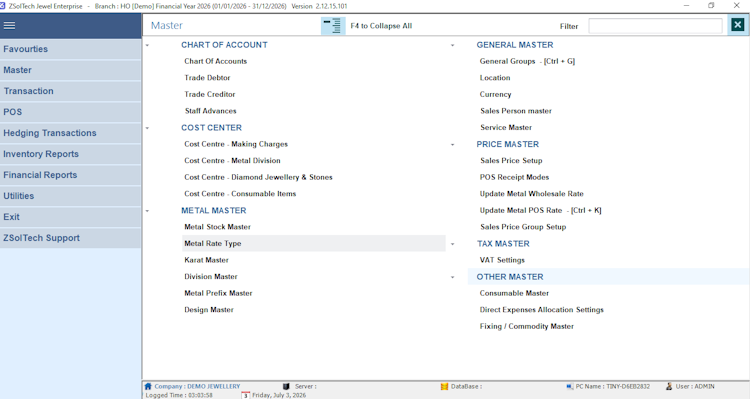Screen dimensions: 750x399
Task: Open ZSolTech Support in sidebar
Action: pyautogui.click(x=70, y=238)
